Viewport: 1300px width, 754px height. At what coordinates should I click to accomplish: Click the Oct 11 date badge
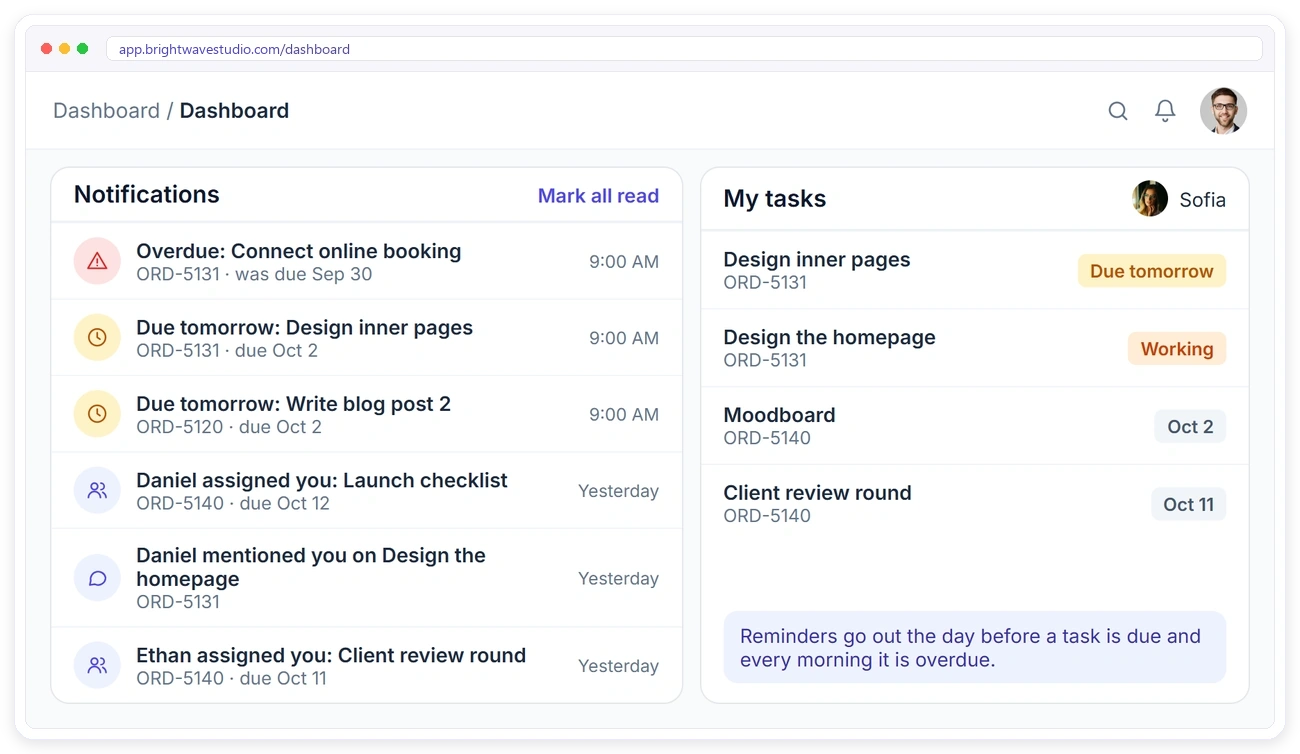click(x=1188, y=505)
